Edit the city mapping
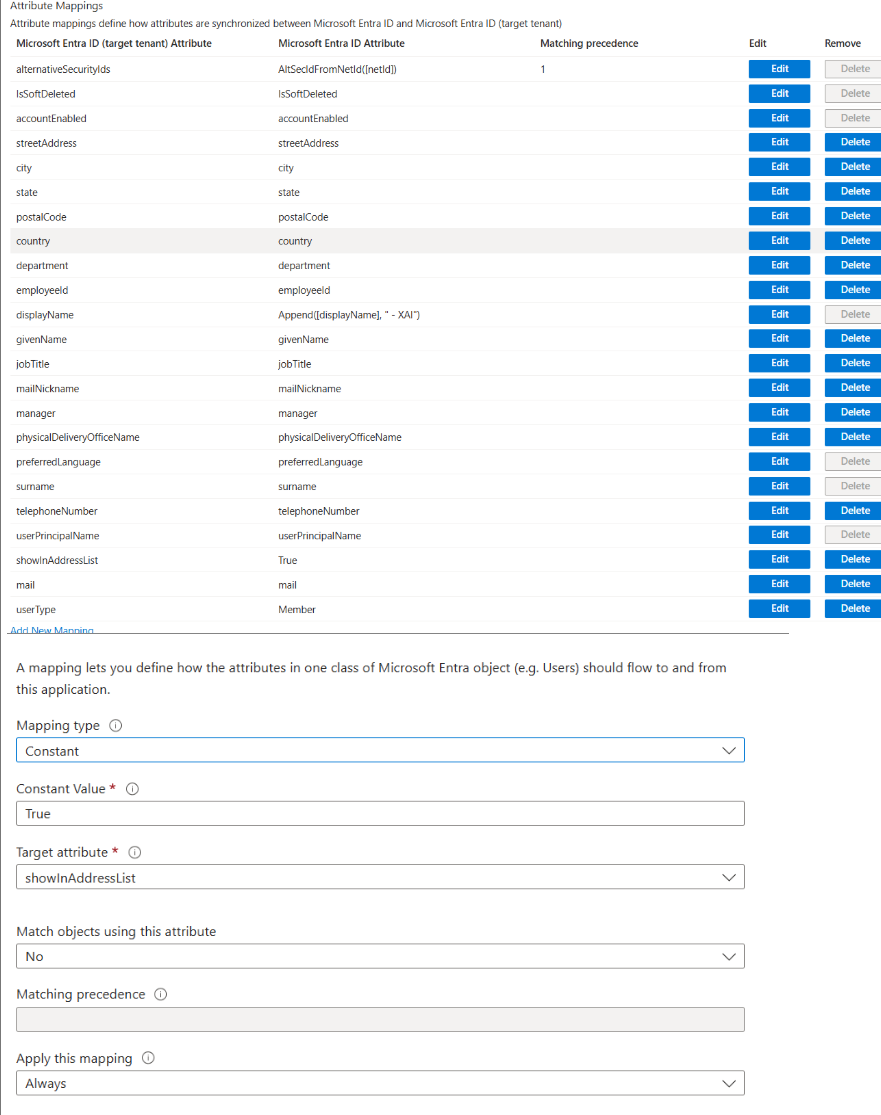The width and height of the screenshot is (881, 1115). [779, 166]
